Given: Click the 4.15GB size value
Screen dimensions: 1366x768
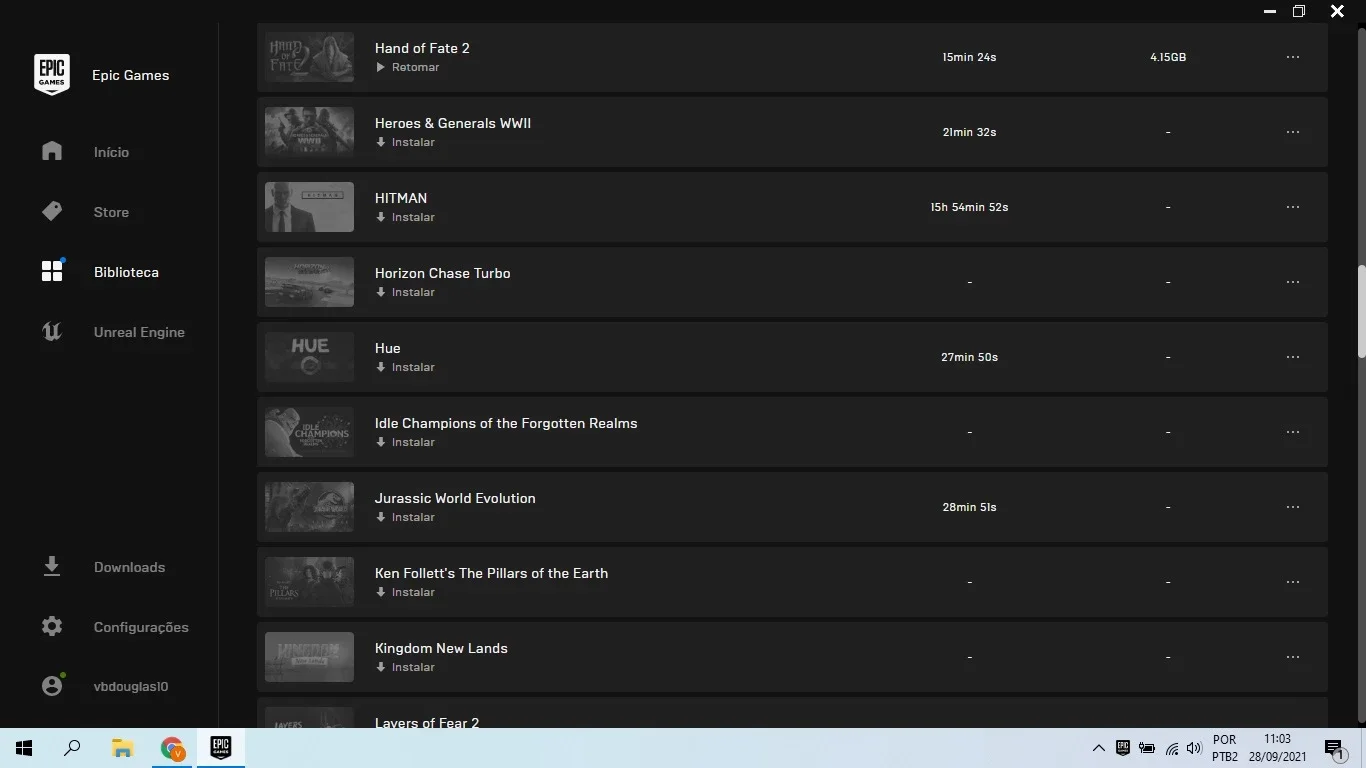Looking at the screenshot, I should pyautogui.click(x=1168, y=57).
